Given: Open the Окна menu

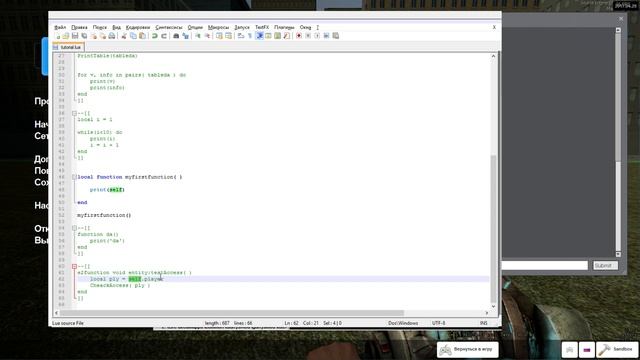Looking at the screenshot, I should (x=305, y=27).
